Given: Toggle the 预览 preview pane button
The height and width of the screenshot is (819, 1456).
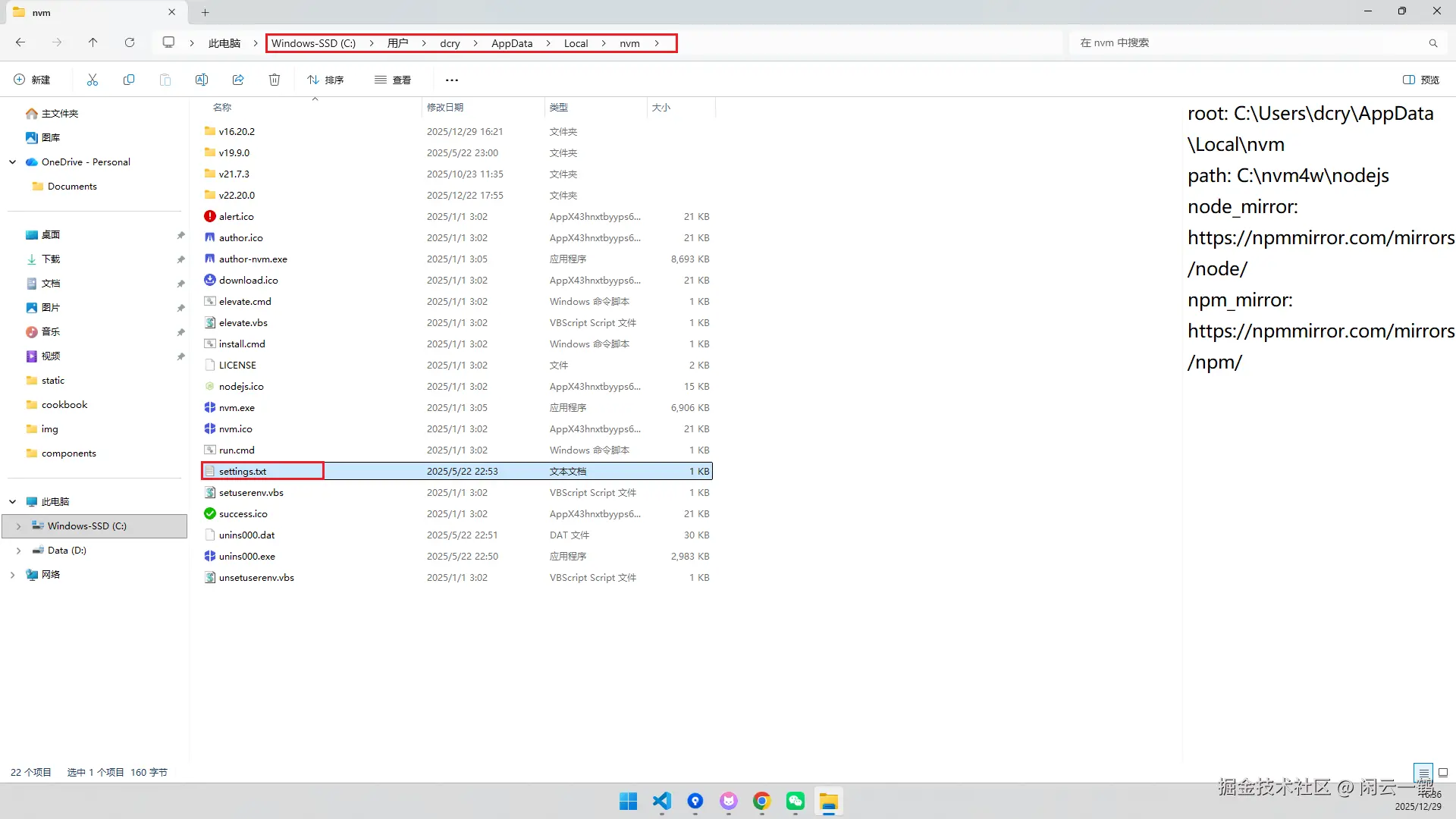Looking at the screenshot, I should tap(1421, 80).
